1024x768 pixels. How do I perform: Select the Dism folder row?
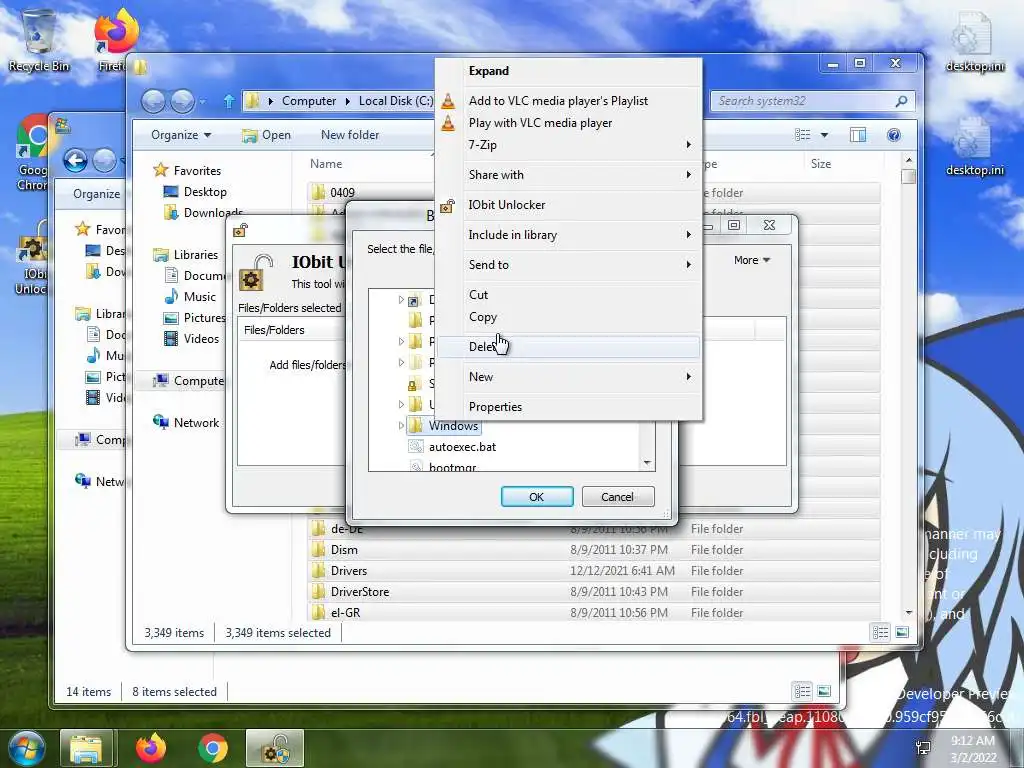pos(594,550)
